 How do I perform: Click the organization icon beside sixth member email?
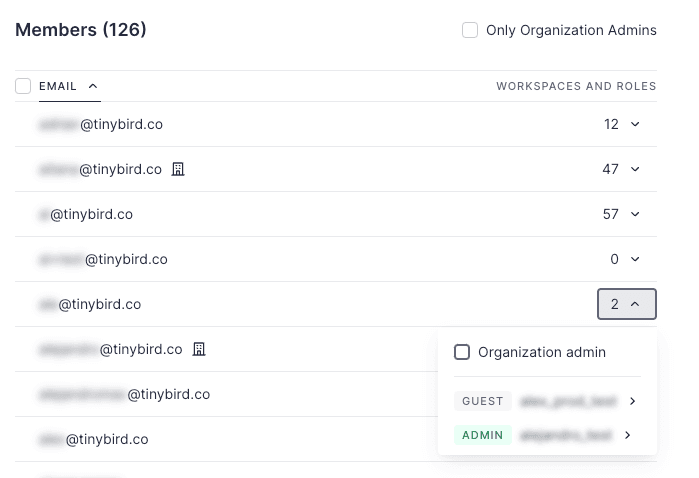tap(198, 349)
